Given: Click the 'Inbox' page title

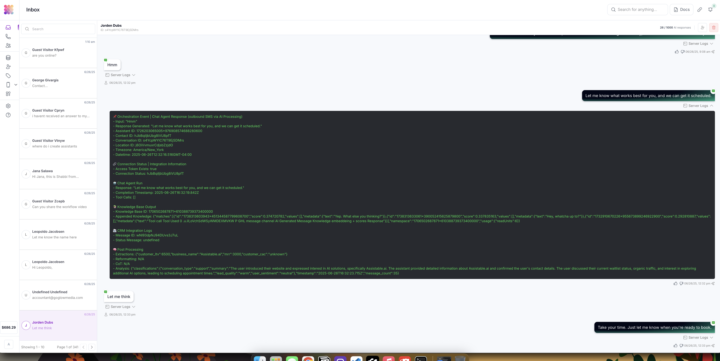Looking at the screenshot, I should pyautogui.click(x=33, y=10).
